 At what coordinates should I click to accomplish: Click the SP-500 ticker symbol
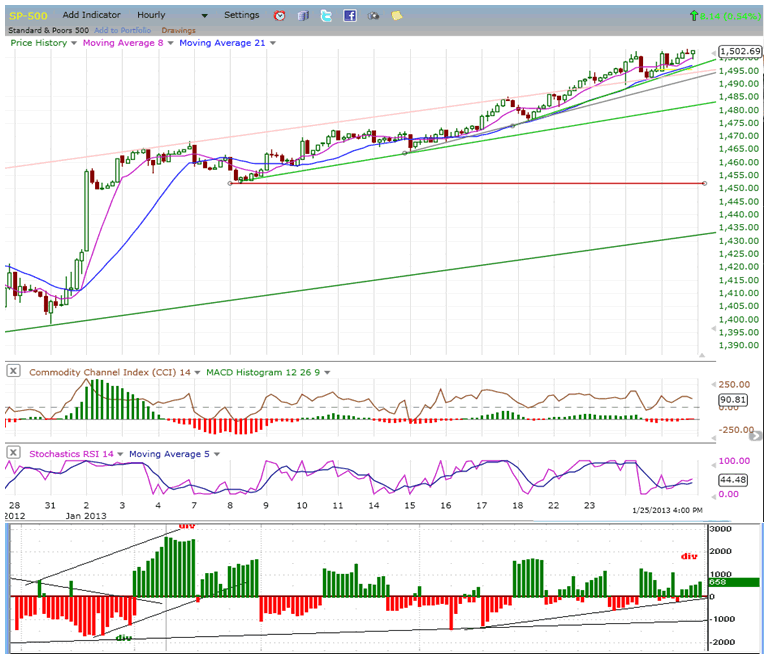(x=27, y=16)
